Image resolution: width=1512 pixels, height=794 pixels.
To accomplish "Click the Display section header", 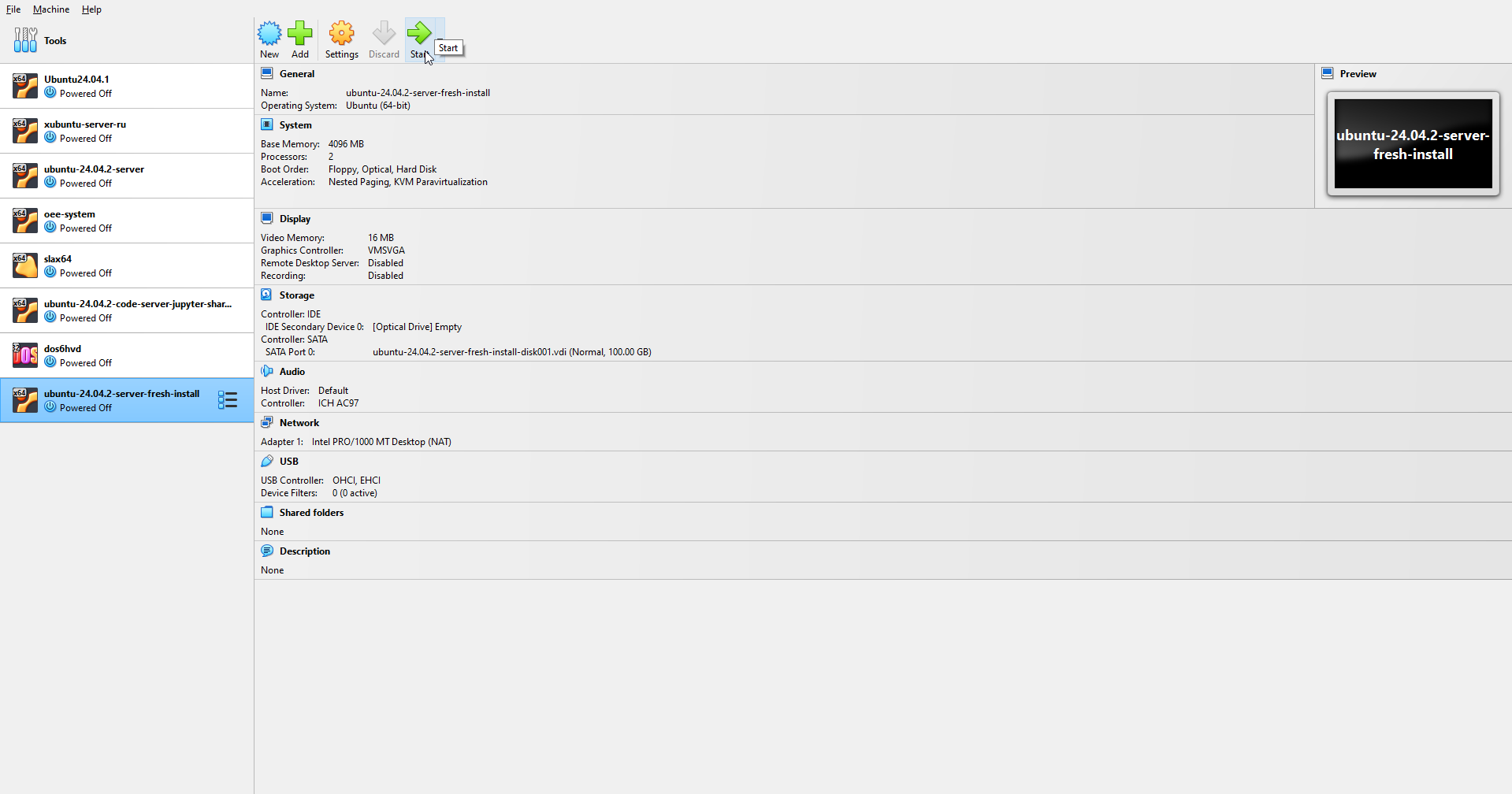I will (x=295, y=219).
